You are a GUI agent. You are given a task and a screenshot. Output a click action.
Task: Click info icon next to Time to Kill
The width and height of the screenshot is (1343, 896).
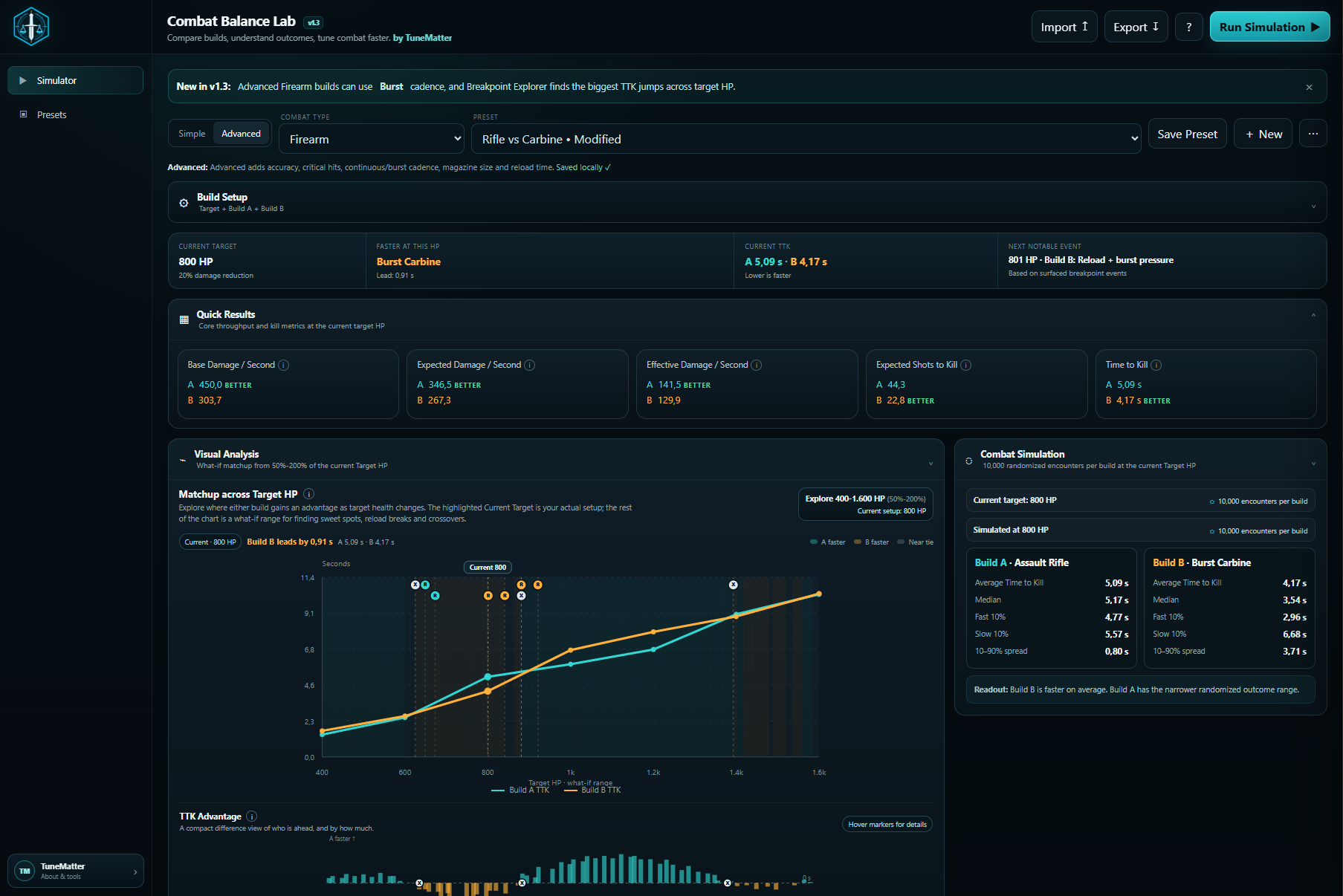[1156, 365]
